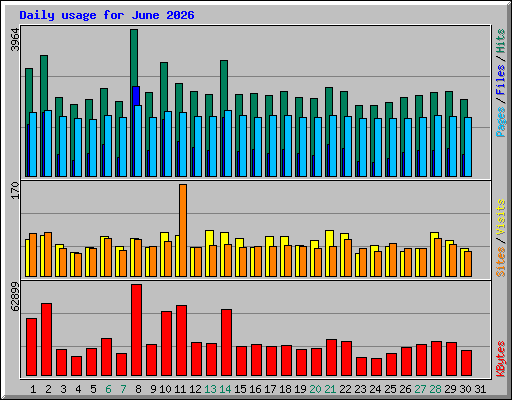The image size is (512, 400).
Task: Click the 3964 axis maximum label
Action: pyautogui.click(x=15, y=40)
